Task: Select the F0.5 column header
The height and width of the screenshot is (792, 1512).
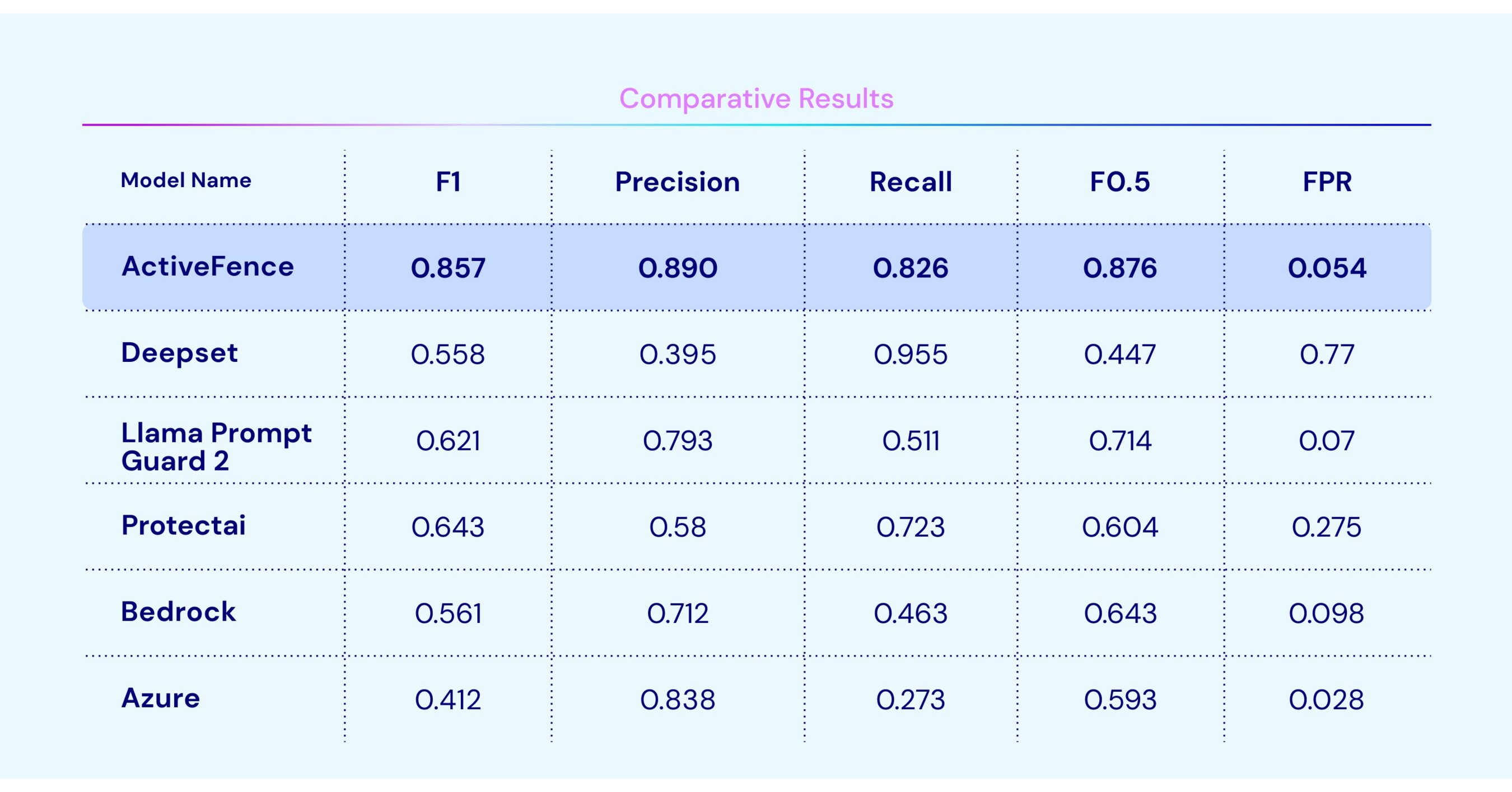Action: tap(1119, 182)
